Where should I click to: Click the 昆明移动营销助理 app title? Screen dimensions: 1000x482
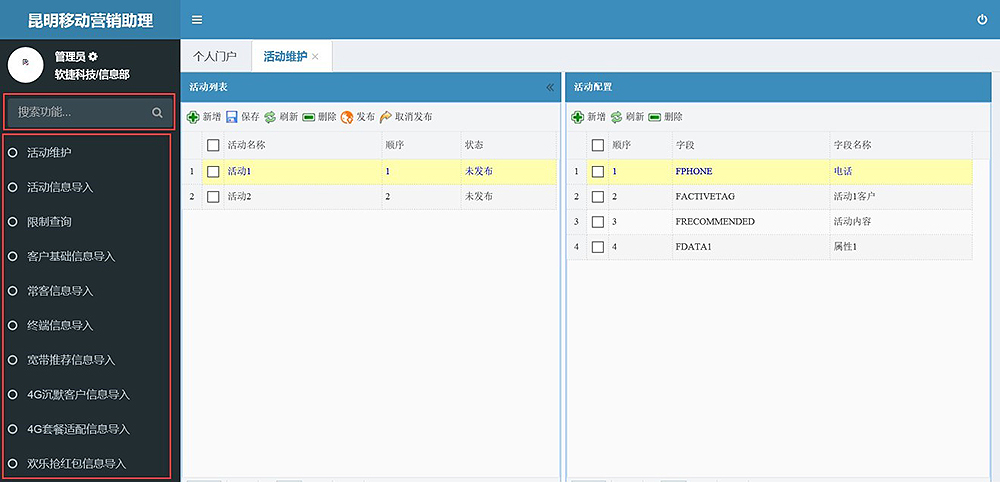click(x=91, y=20)
